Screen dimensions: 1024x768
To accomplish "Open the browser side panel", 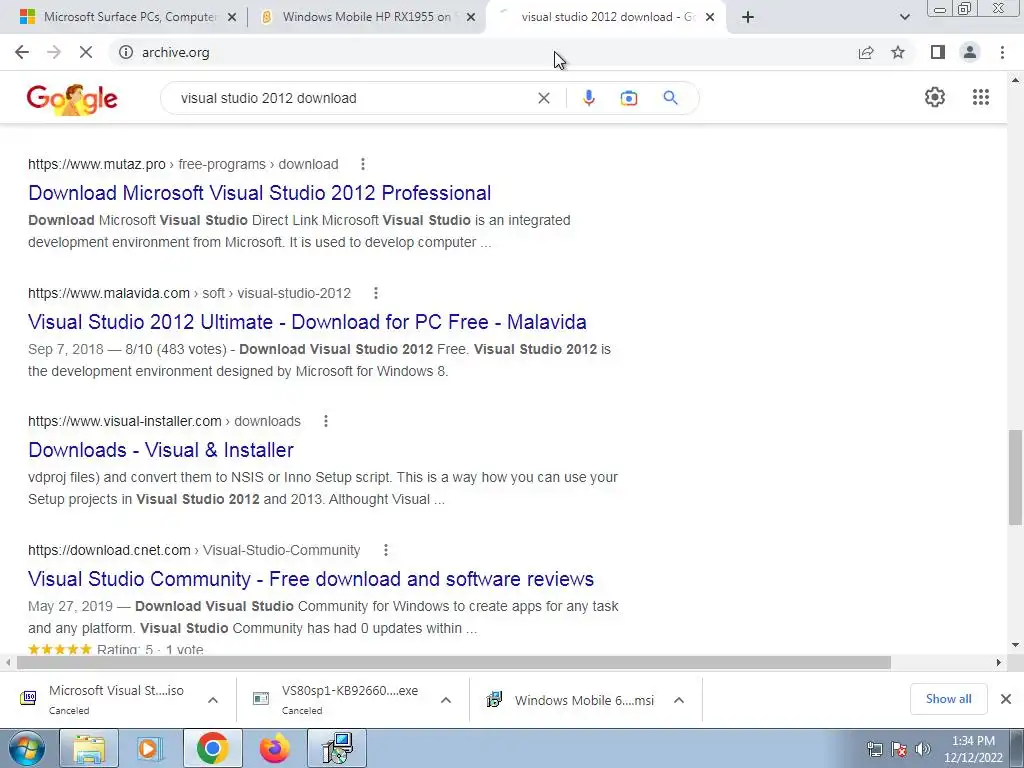I will pyautogui.click(x=938, y=52).
